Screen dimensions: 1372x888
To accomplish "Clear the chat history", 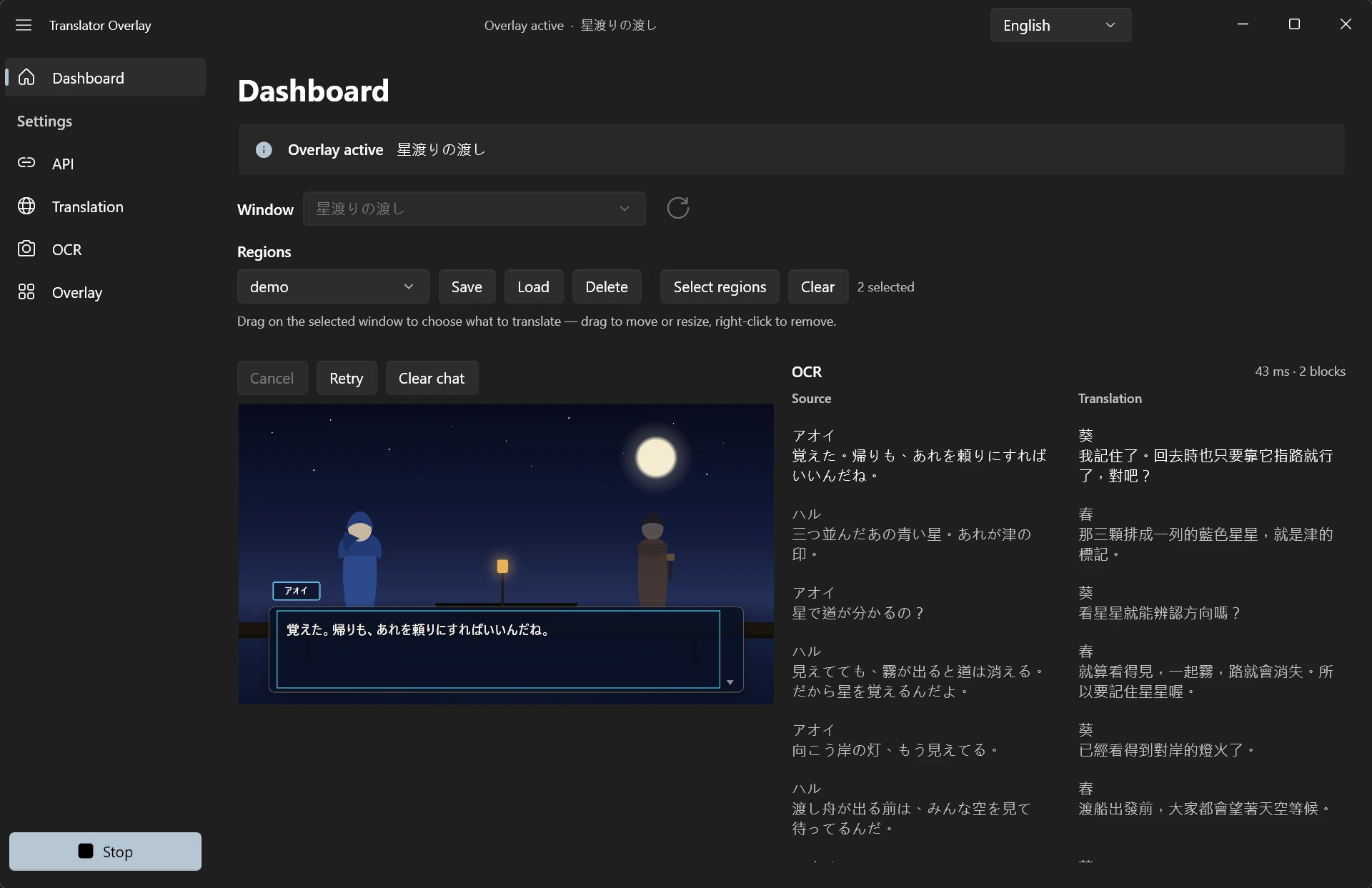I will point(432,378).
